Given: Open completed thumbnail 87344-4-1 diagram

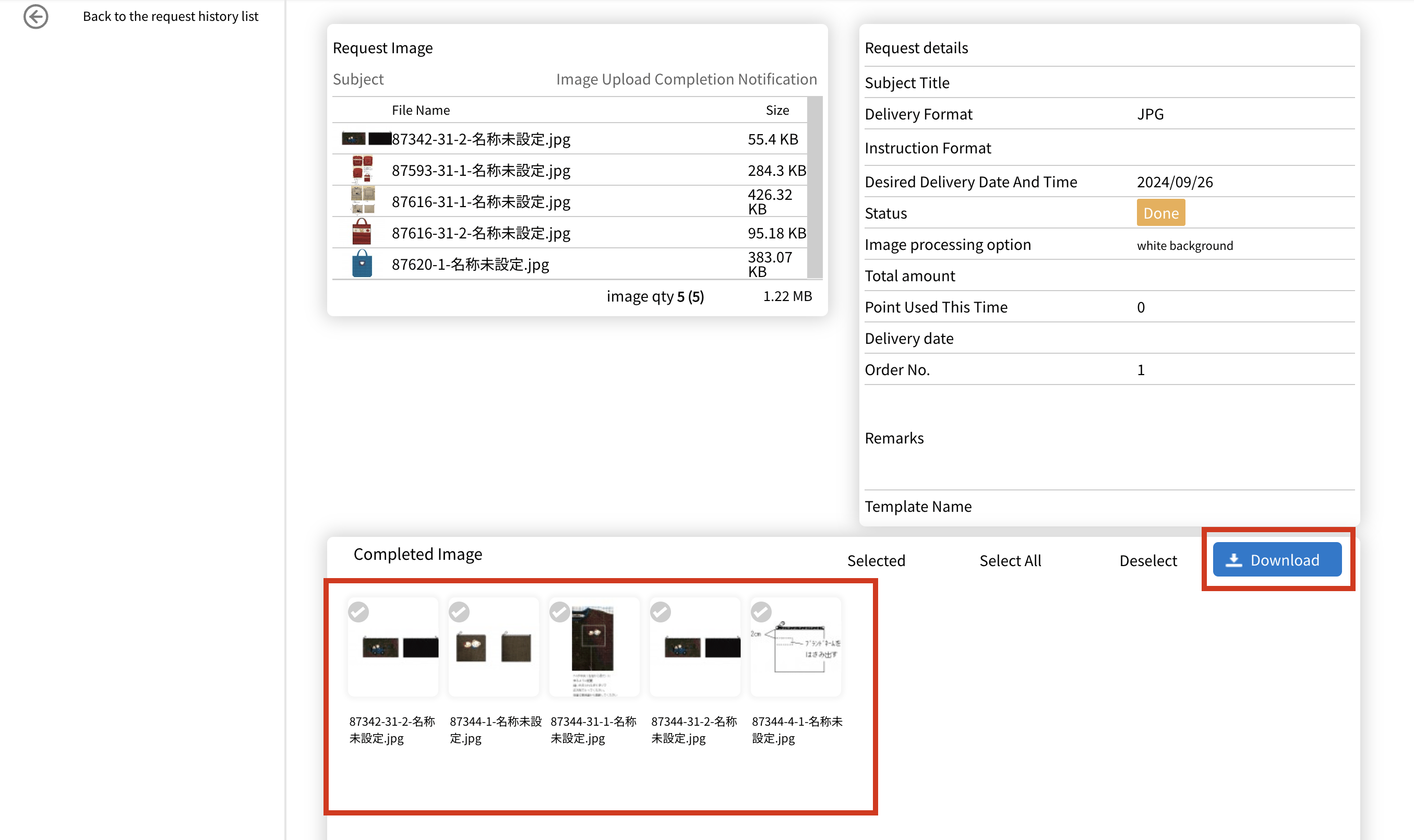Looking at the screenshot, I should 796,647.
